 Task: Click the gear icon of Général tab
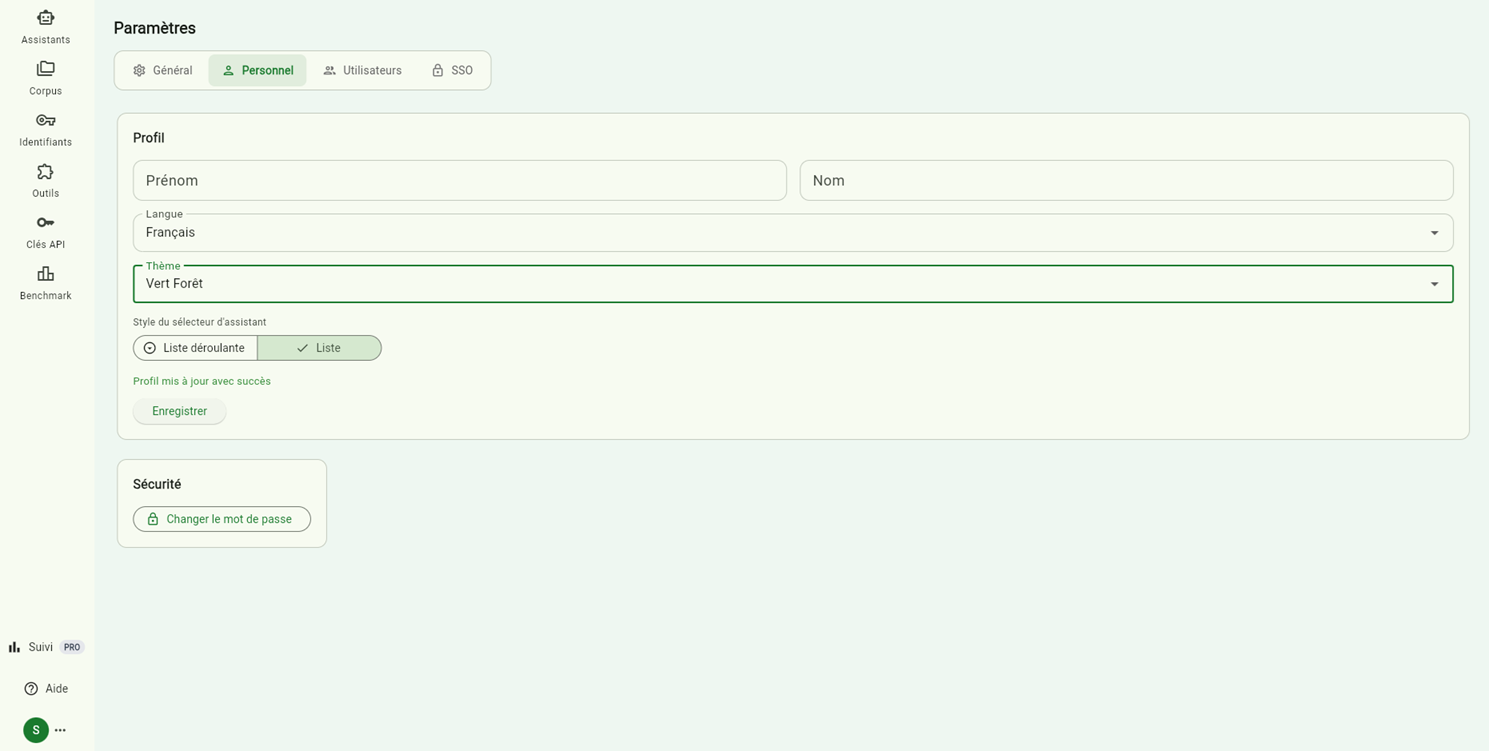pyautogui.click(x=139, y=70)
